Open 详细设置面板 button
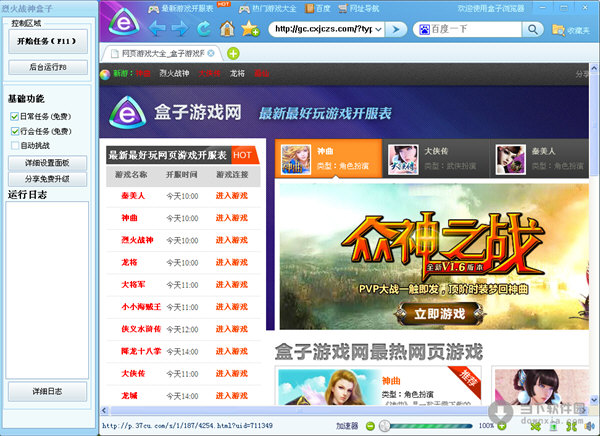Image resolution: width=600 pixels, height=436 pixels. 47,163
